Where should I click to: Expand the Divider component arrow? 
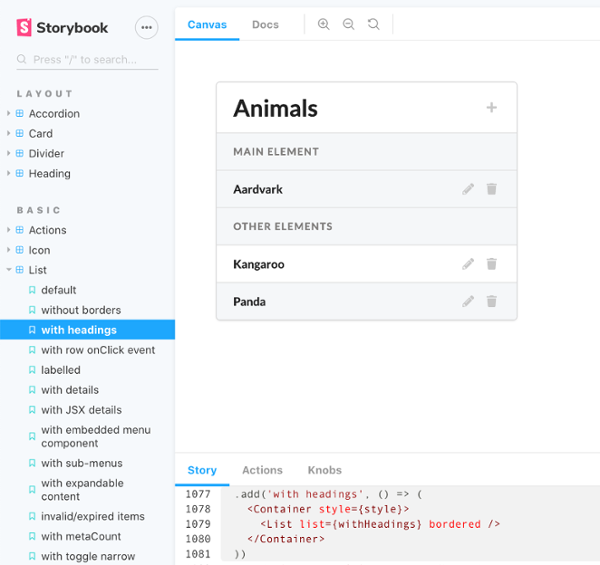(x=8, y=153)
